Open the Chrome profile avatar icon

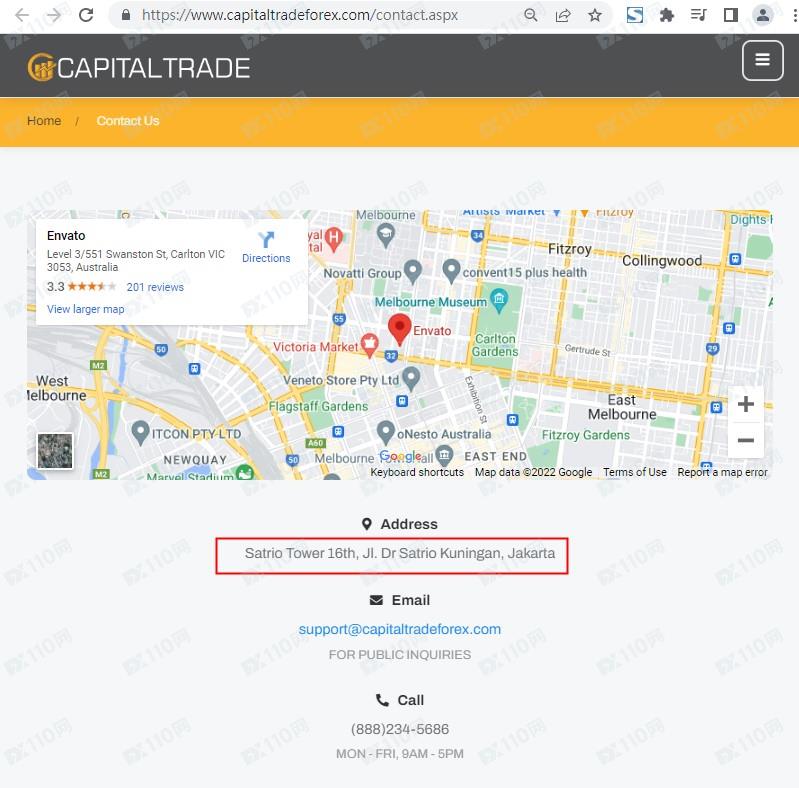pyautogui.click(x=762, y=15)
